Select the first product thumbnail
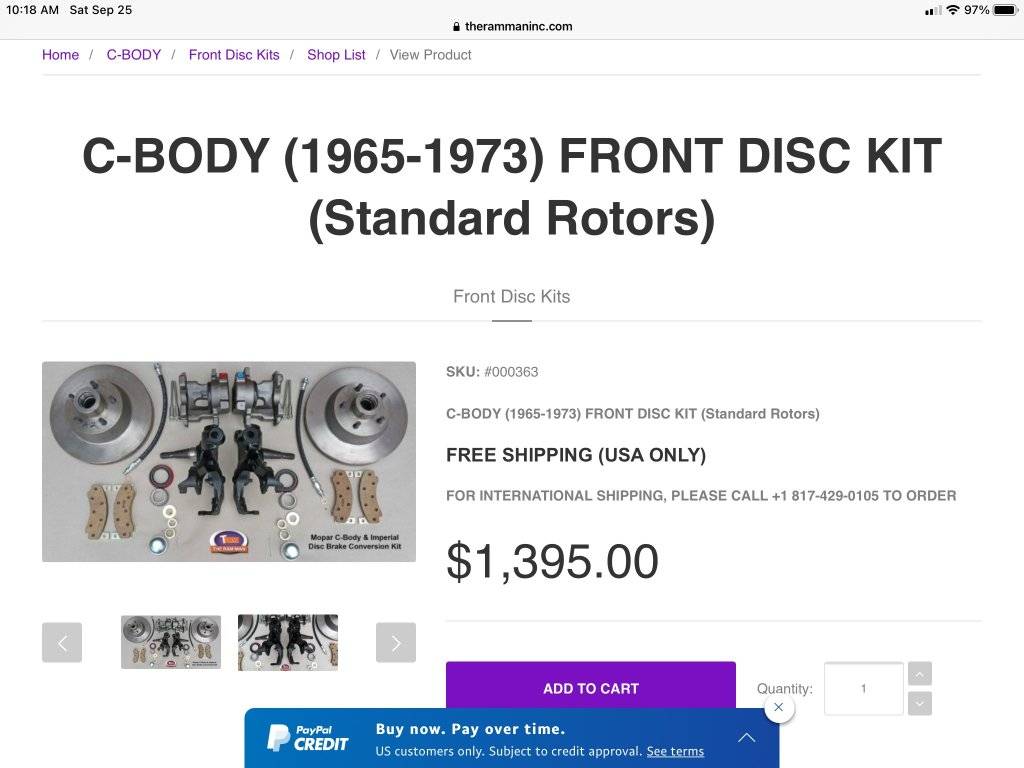The height and width of the screenshot is (768, 1024). pyautogui.click(x=171, y=642)
